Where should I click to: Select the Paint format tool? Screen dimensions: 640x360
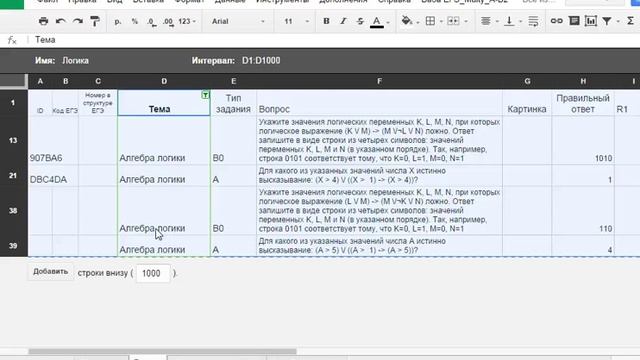coord(95,21)
